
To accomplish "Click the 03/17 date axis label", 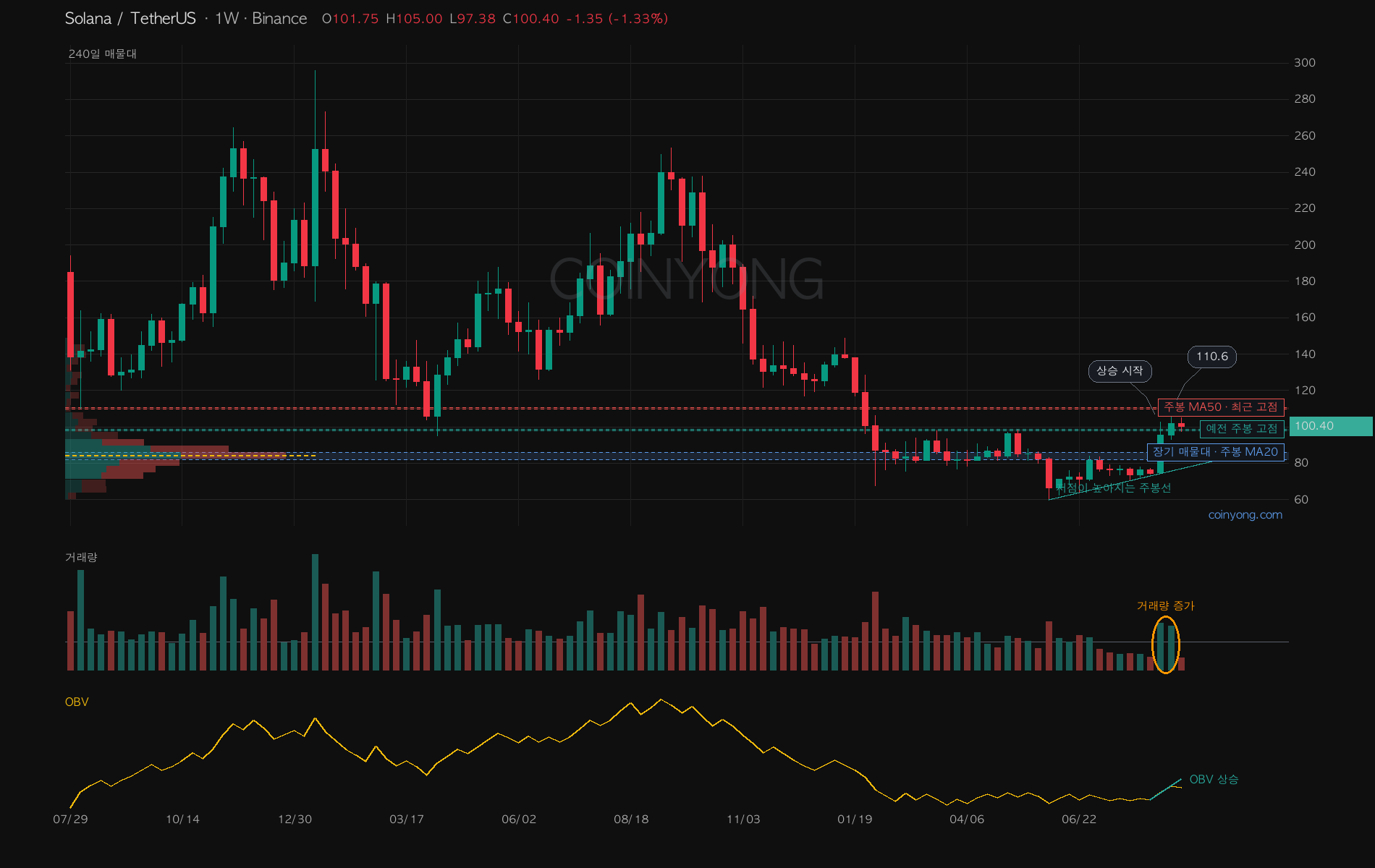I will click(407, 820).
